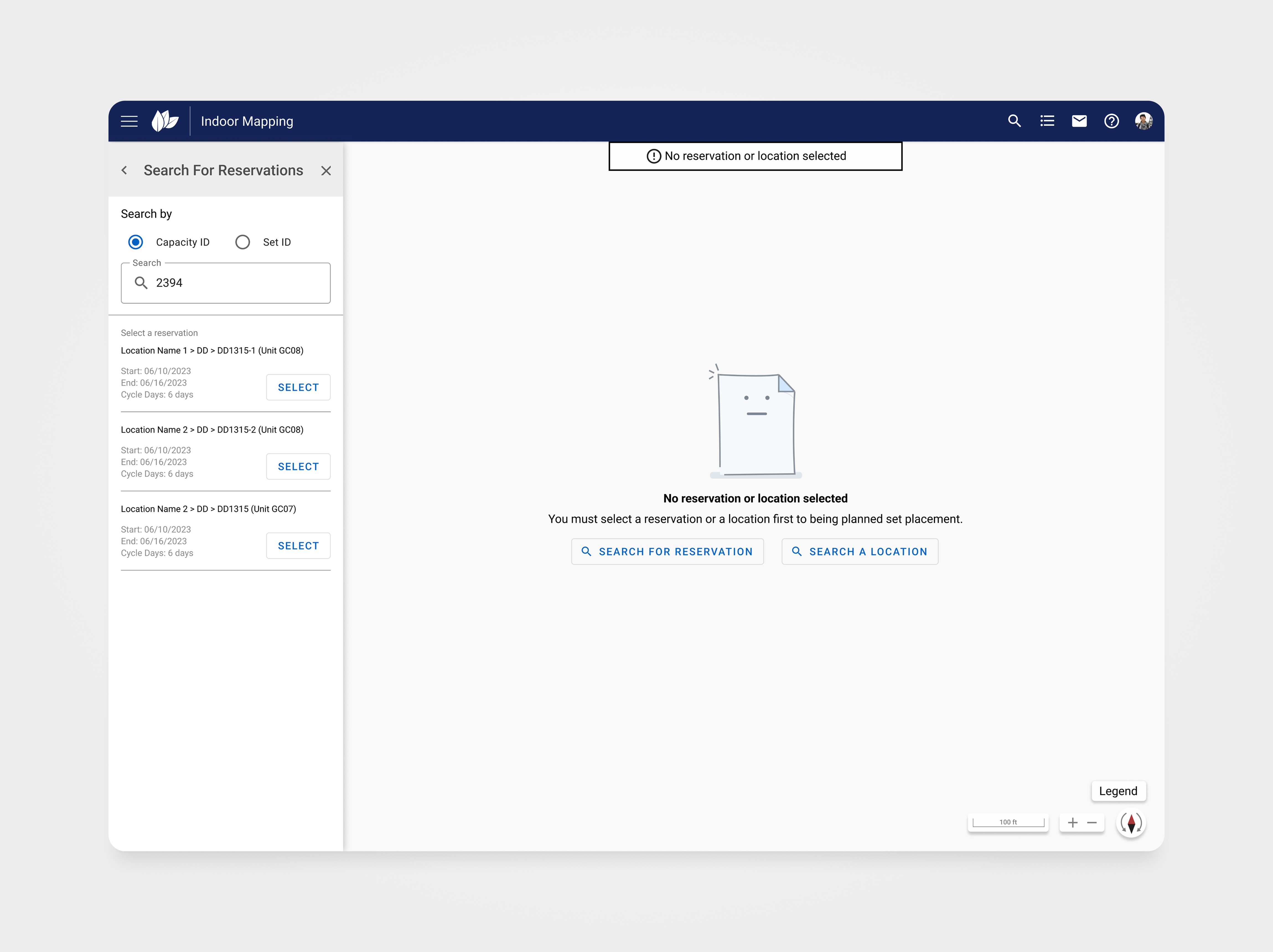
Task: Click the header search magnifier icon
Action: pos(1014,121)
